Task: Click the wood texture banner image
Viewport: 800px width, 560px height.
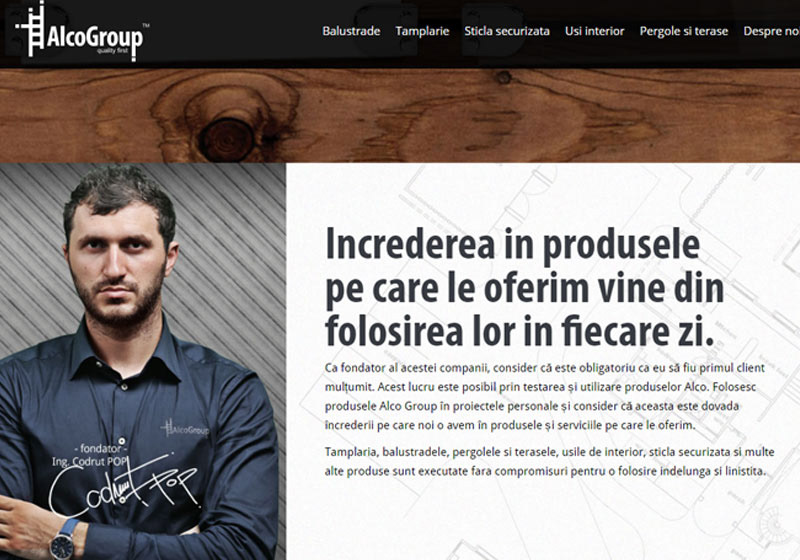Action: [400, 115]
